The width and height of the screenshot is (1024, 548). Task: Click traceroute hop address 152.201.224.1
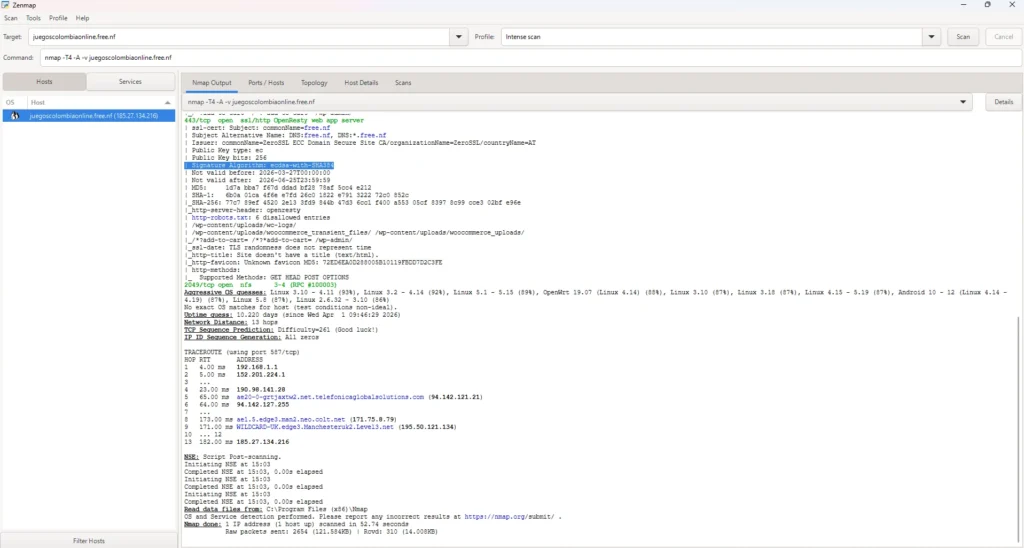click(x=261, y=375)
